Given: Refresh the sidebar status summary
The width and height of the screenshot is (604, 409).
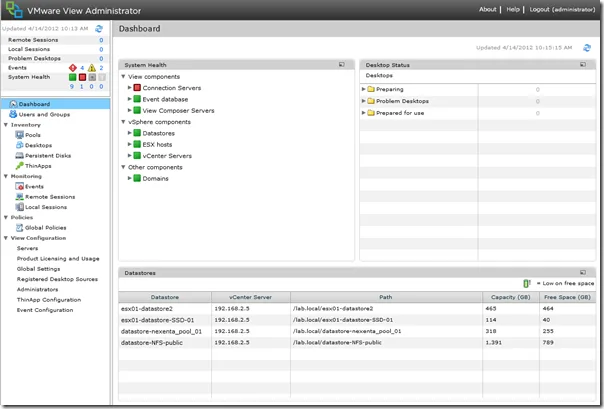Looking at the screenshot, I should tap(99, 28).
